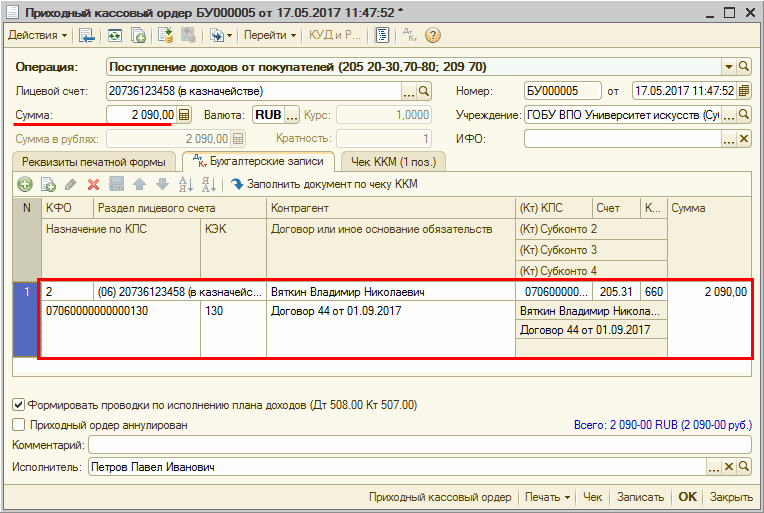The width and height of the screenshot is (764, 513).
Task: Open the calendar icon in the date field
Action: [744, 91]
